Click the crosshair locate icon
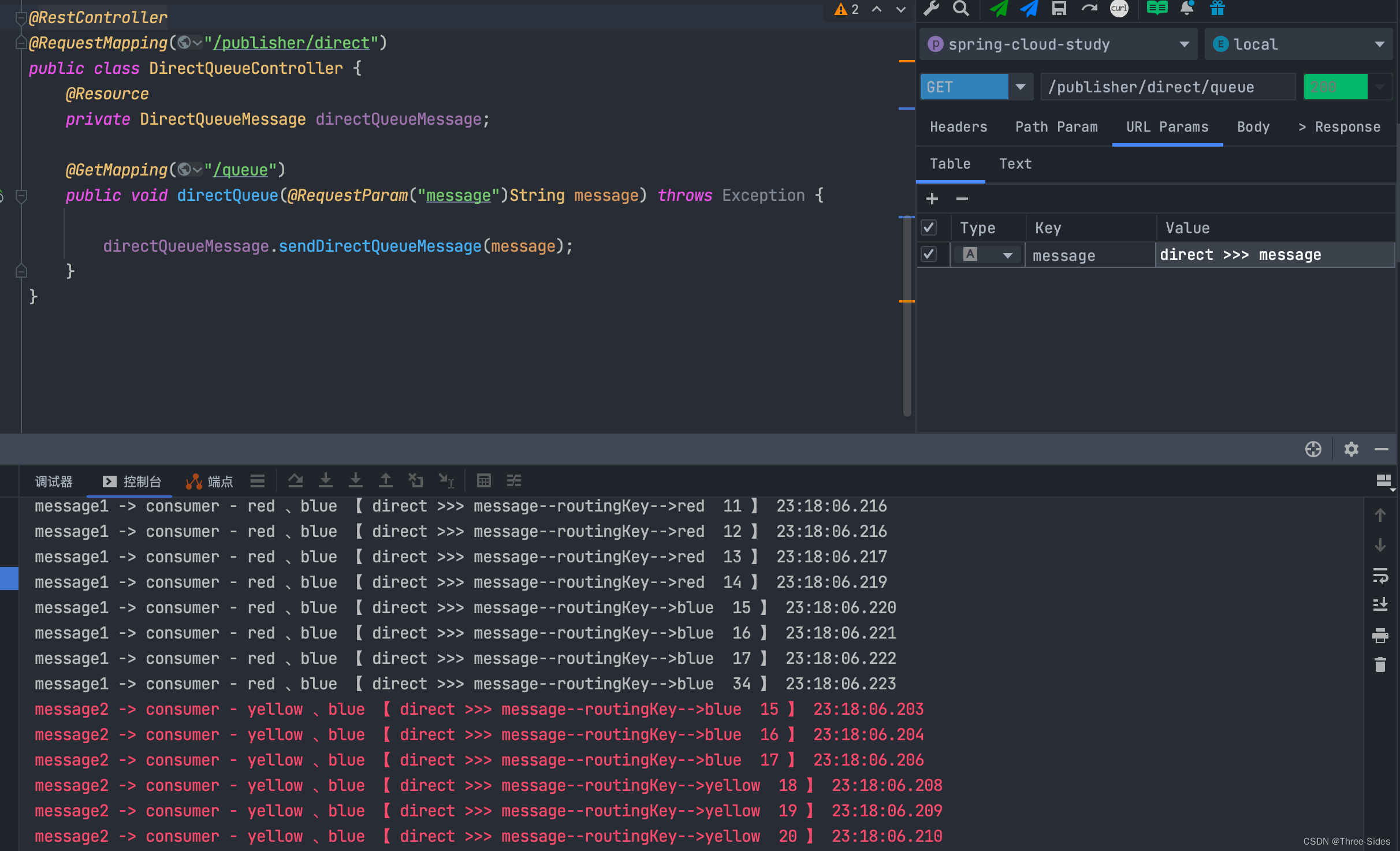The width and height of the screenshot is (1400, 851). pos(1313,449)
